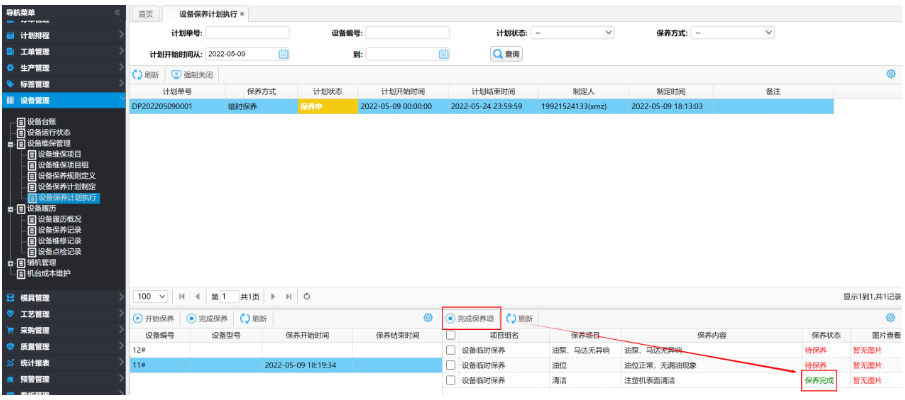Check the 油泵、马达无异响 row checkbox
Image resolution: width=905 pixels, height=400 pixels.
tap(451, 351)
